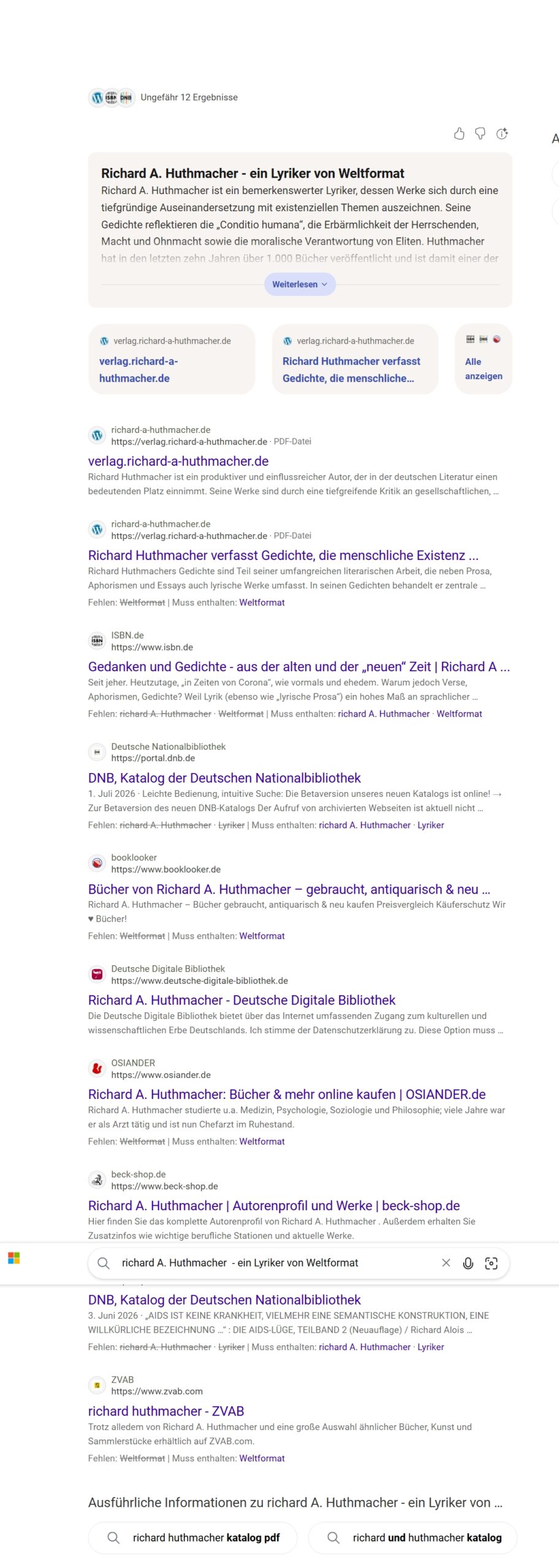Click the OSIANDER site favicon

(97, 1069)
